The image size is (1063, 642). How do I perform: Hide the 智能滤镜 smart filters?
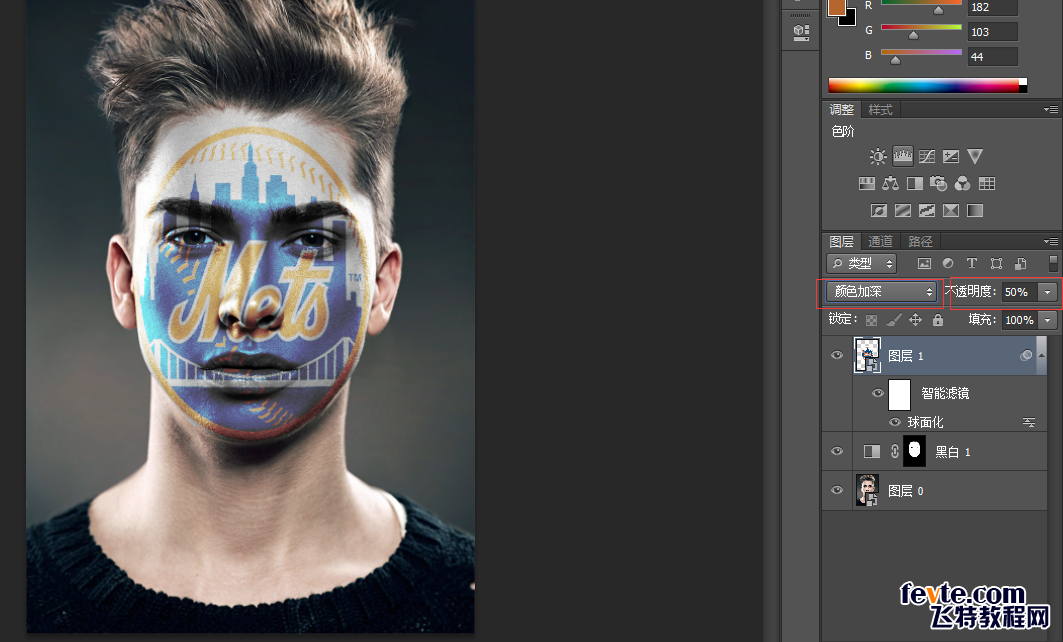point(877,393)
